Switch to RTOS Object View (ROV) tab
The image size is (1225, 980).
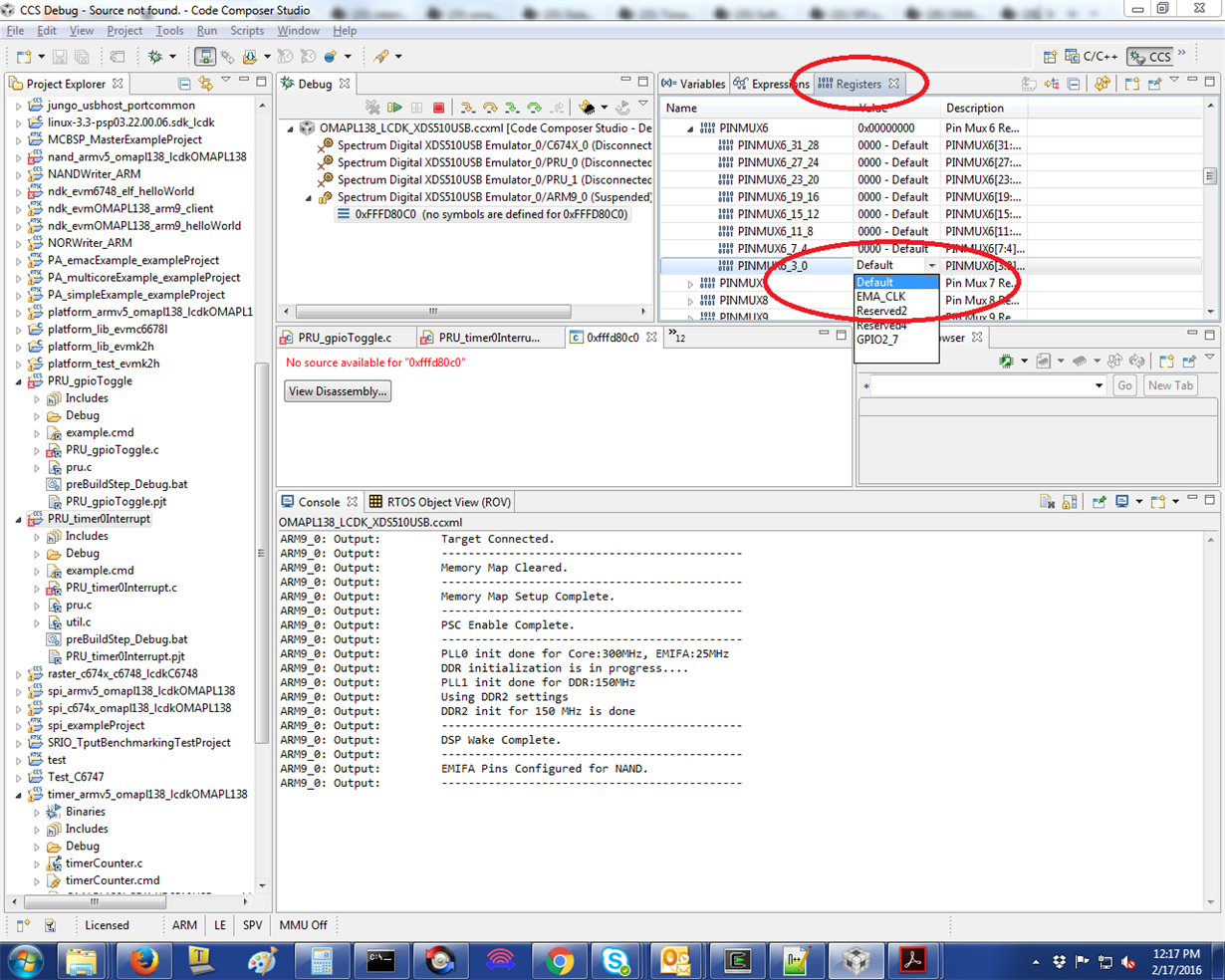(x=439, y=502)
